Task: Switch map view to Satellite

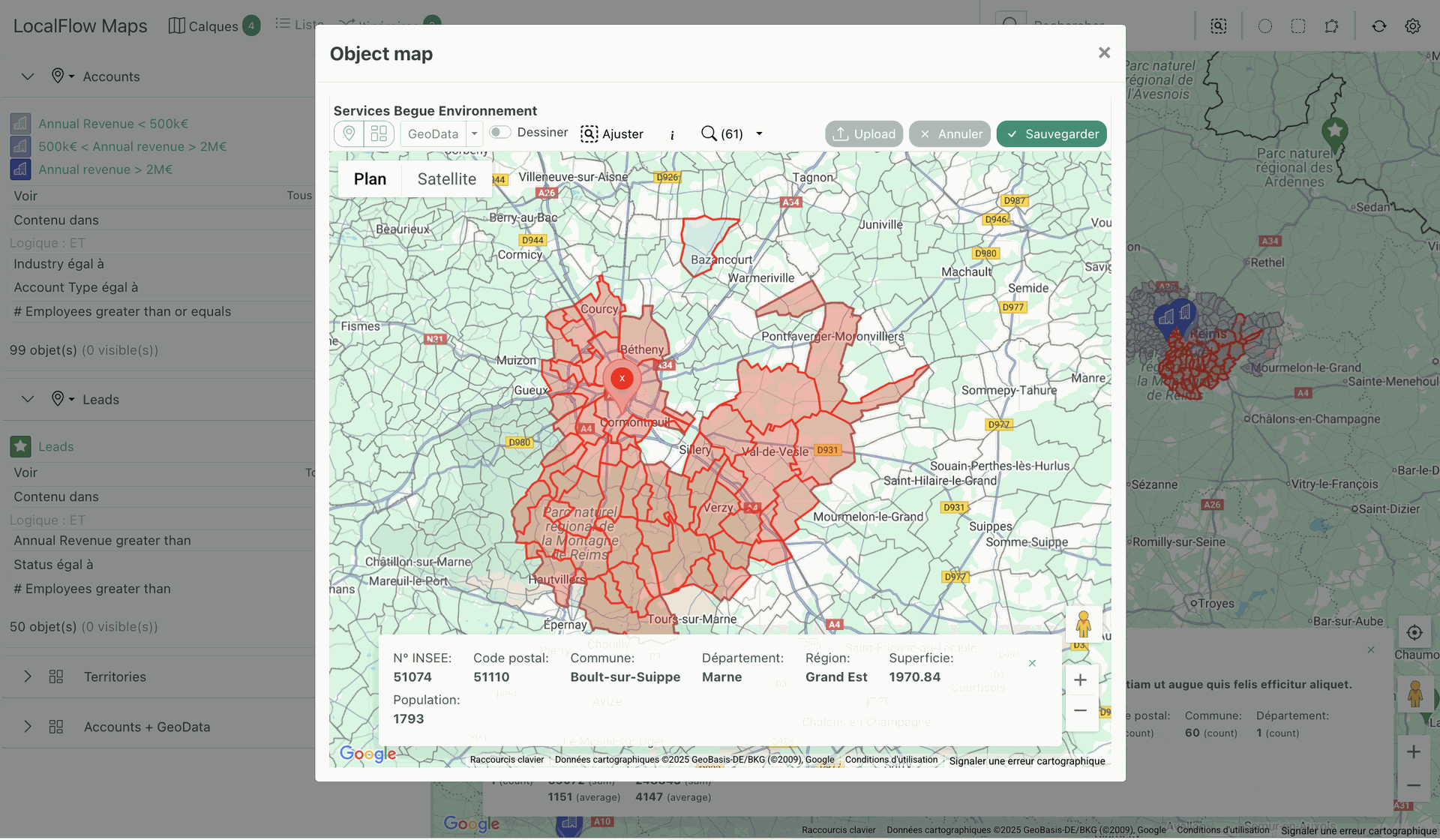Action: click(446, 178)
